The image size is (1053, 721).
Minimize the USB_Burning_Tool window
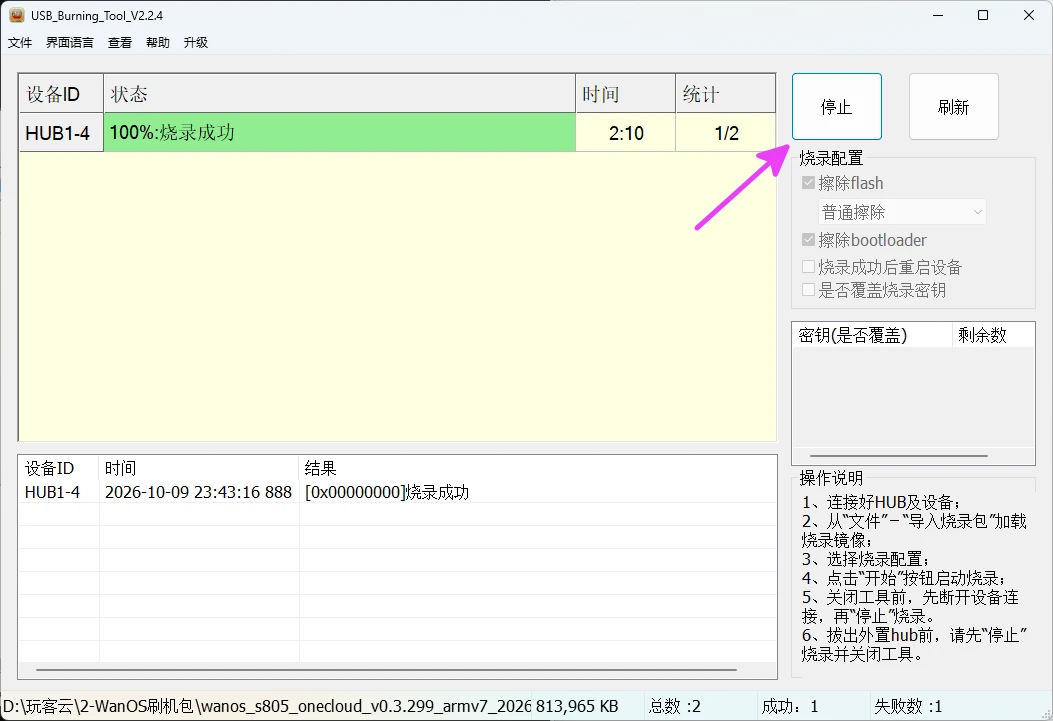click(938, 15)
